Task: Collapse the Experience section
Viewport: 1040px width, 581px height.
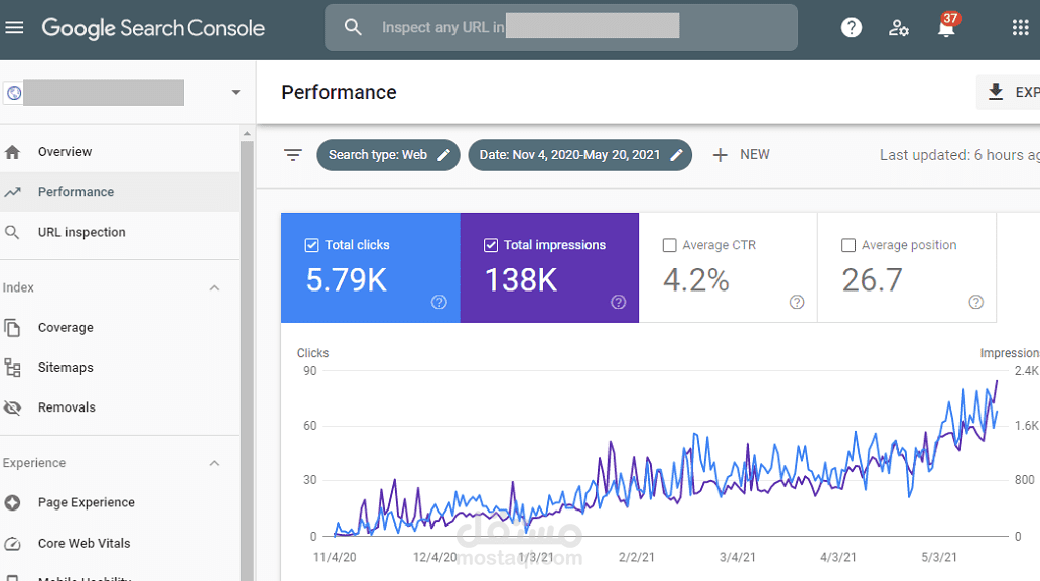Action: (x=214, y=463)
